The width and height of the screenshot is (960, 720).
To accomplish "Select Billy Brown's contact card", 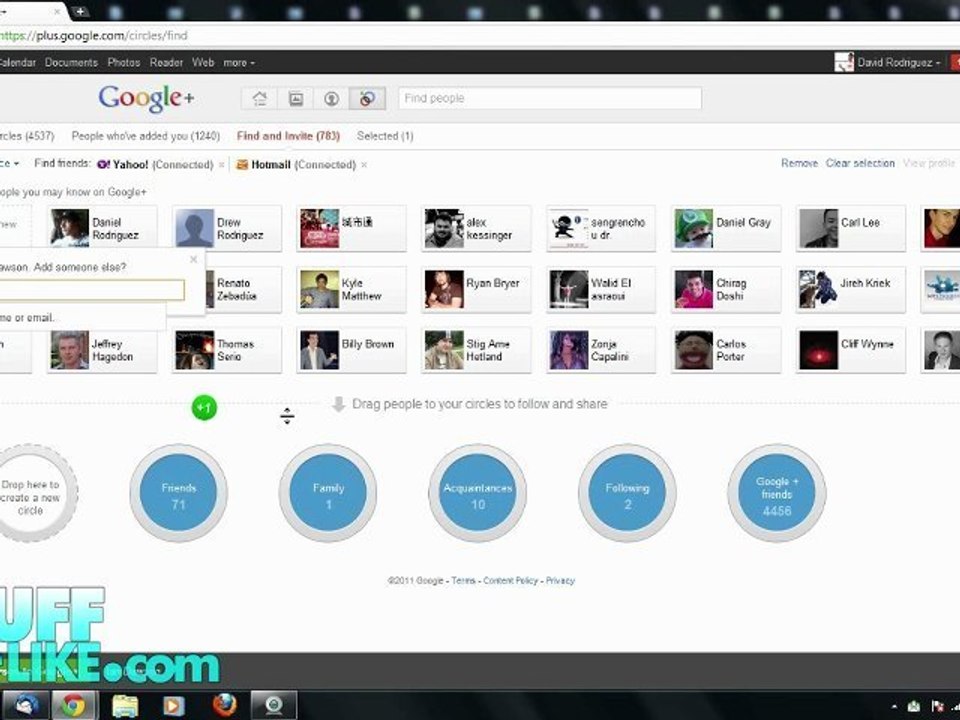I will [x=351, y=350].
